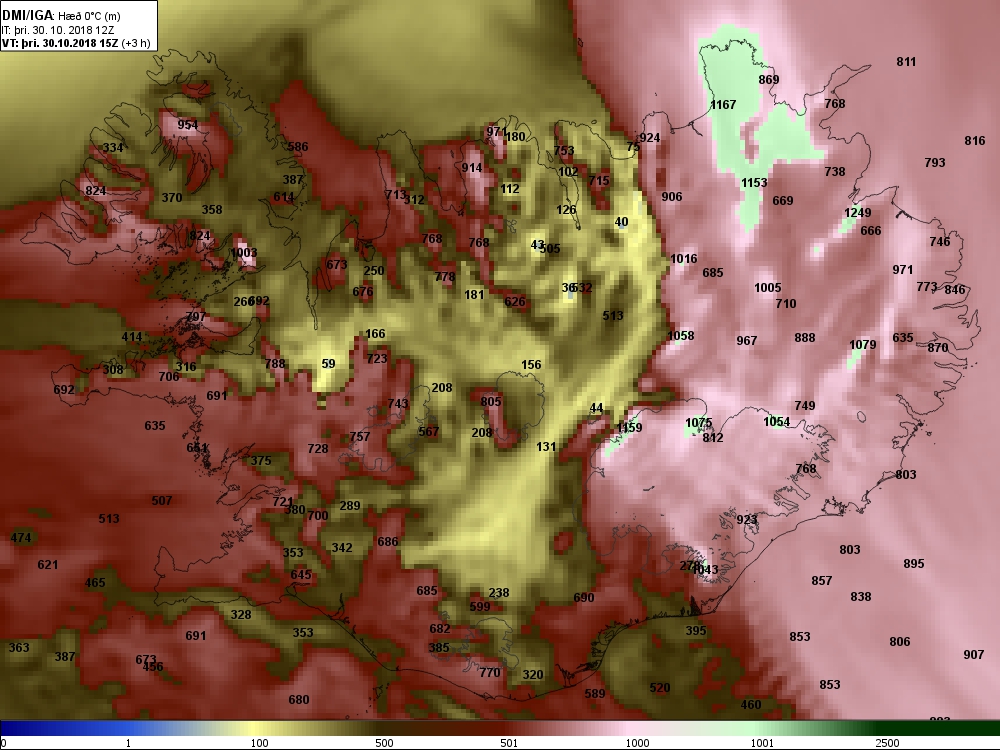Click the offshore value 895
This screenshot has width=1000, height=750.
tap(914, 564)
